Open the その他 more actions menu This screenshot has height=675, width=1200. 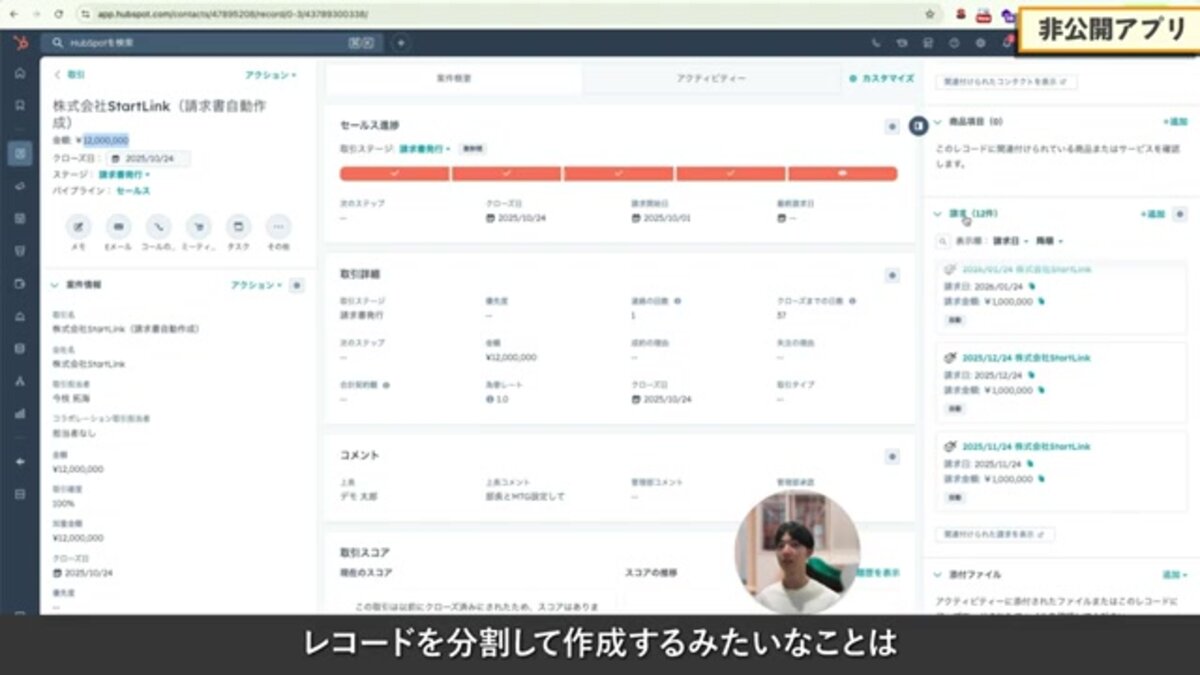coord(278,228)
